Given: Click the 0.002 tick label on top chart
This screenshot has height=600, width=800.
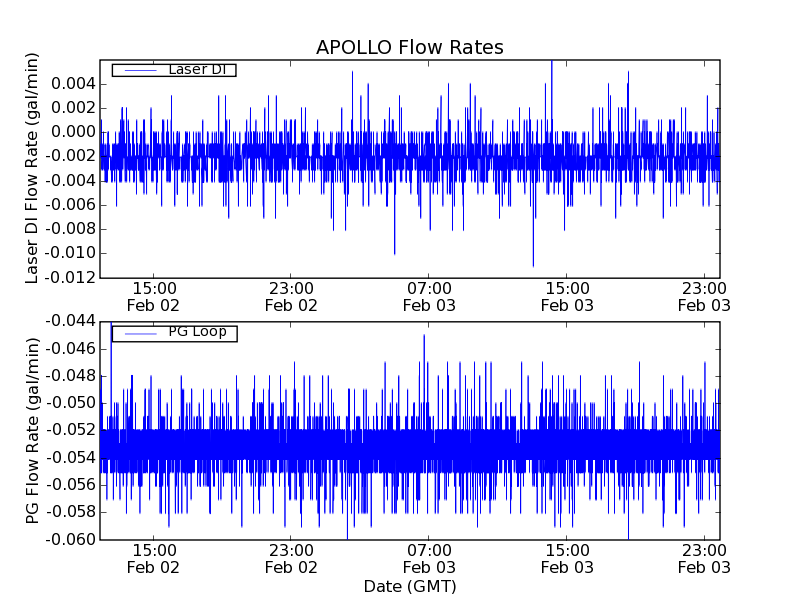Looking at the screenshot, I should (73, 108).
